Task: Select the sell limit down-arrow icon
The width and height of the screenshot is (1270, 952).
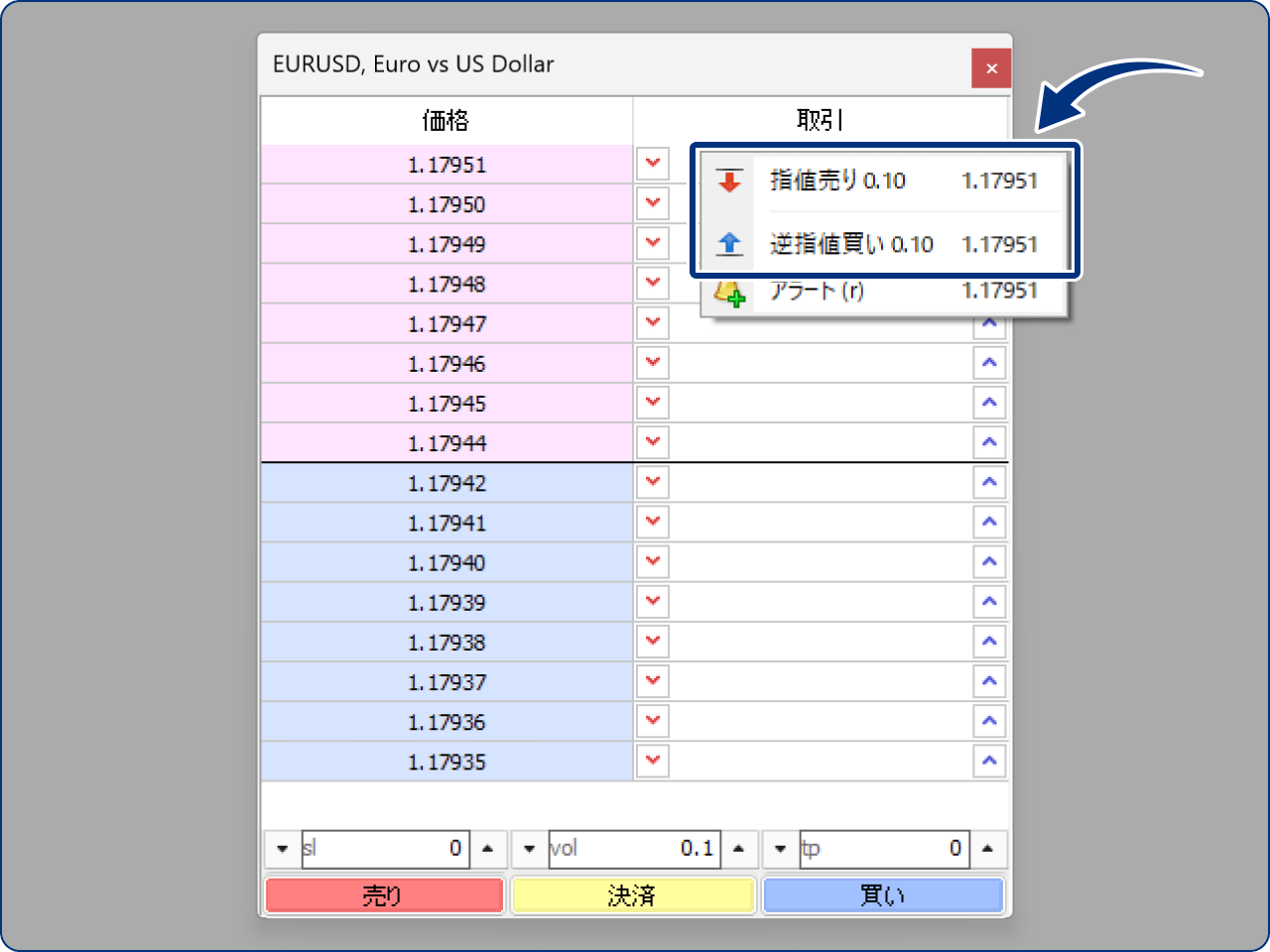Action: coord(730,179)
